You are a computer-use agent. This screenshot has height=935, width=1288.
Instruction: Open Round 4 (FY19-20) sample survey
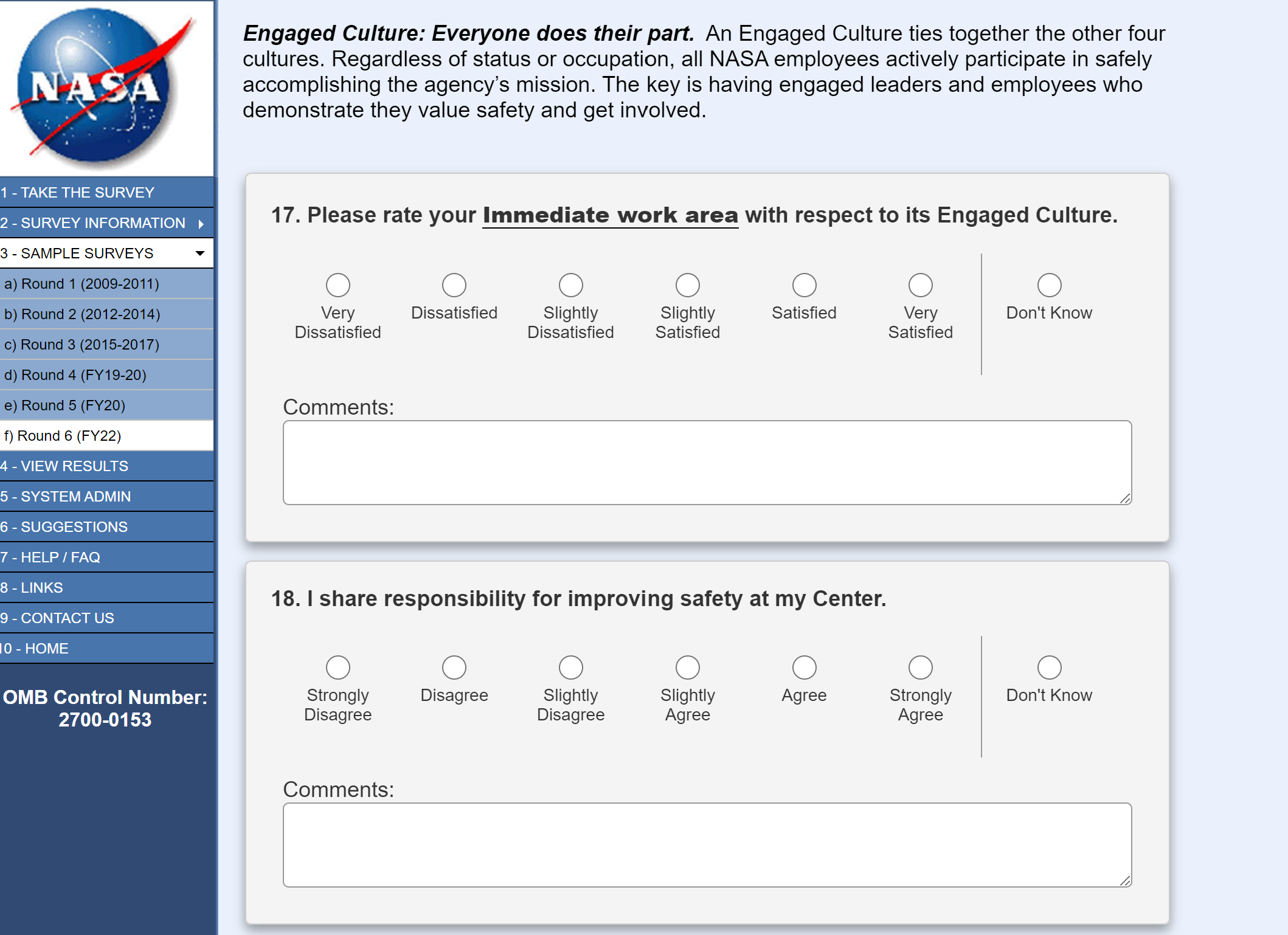75,375
